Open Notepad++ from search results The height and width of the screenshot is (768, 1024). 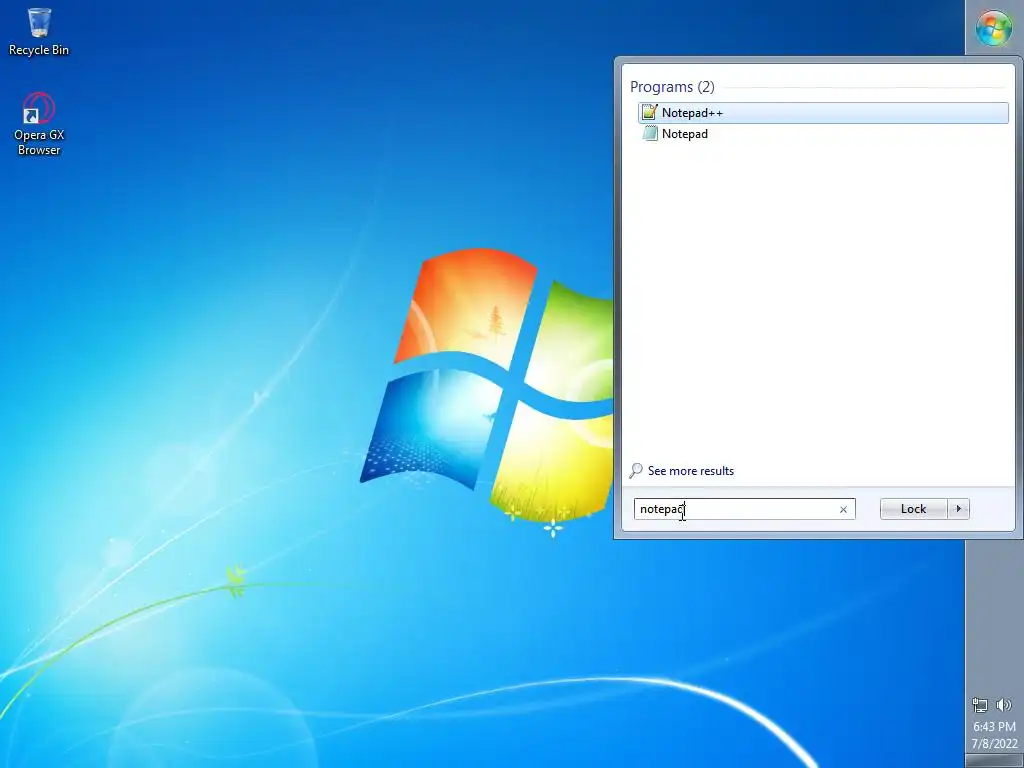(823, 113)
